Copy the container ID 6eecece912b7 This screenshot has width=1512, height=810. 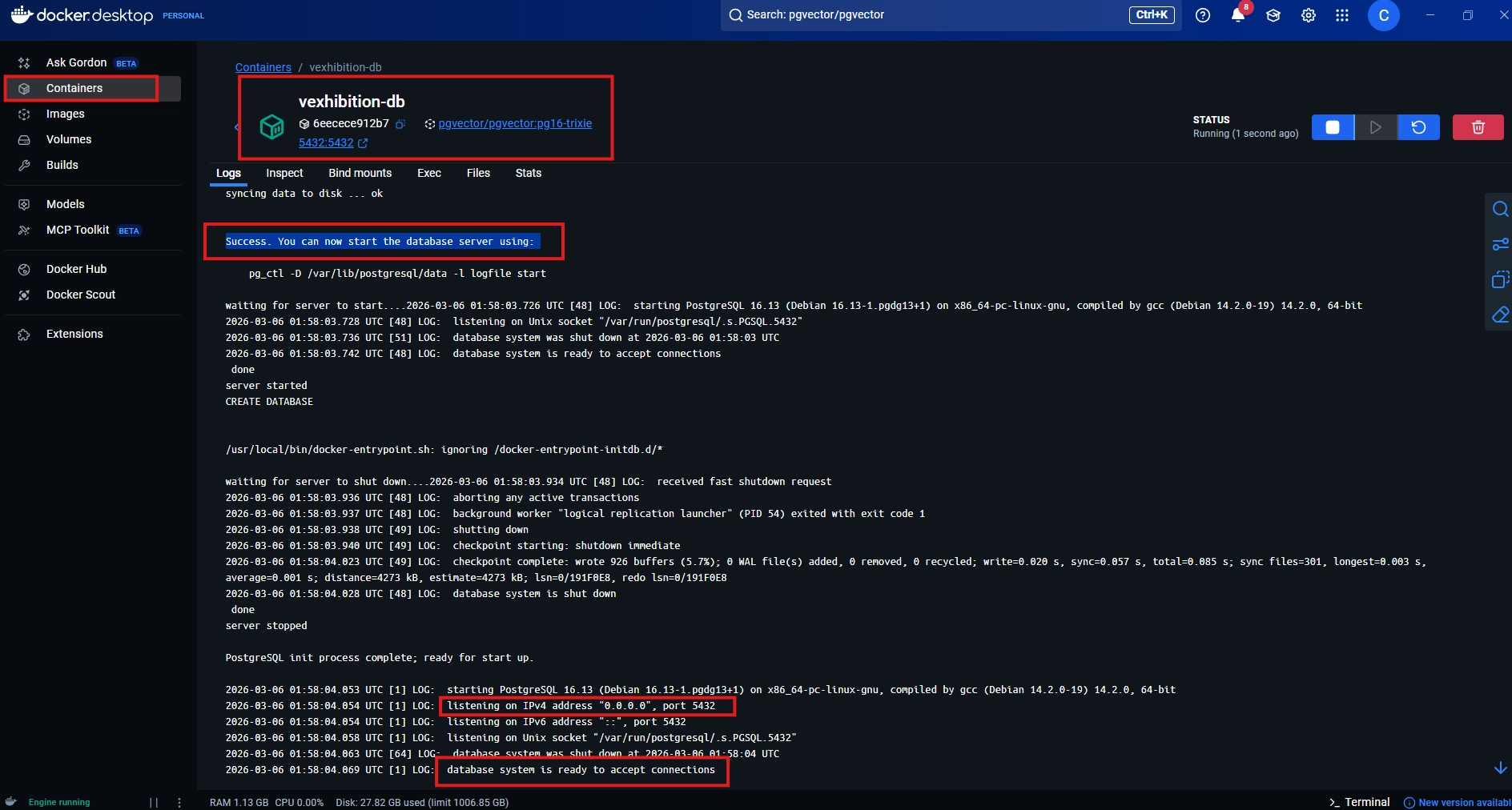(401, 124)
